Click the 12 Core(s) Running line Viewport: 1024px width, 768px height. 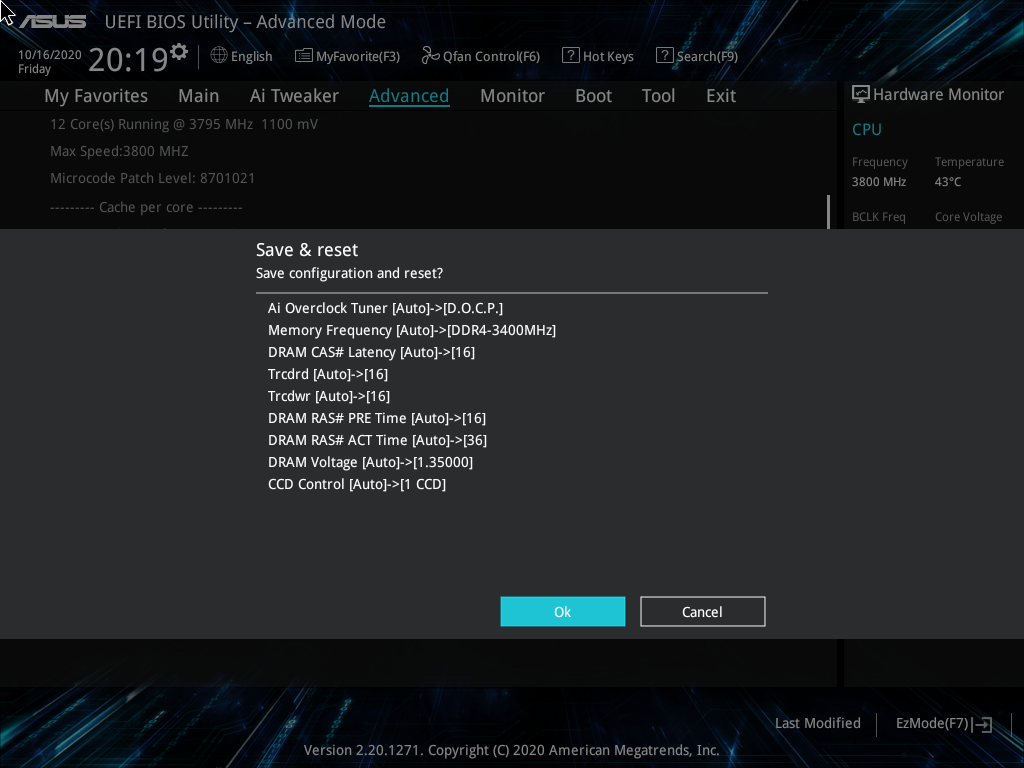pos(184,124)
